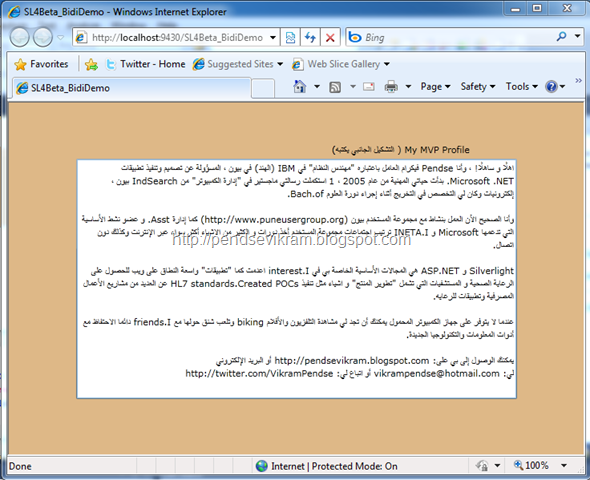Click the security lock icon in status bar
This screenshot has height=480, width=590.
[x=483, y=466]
